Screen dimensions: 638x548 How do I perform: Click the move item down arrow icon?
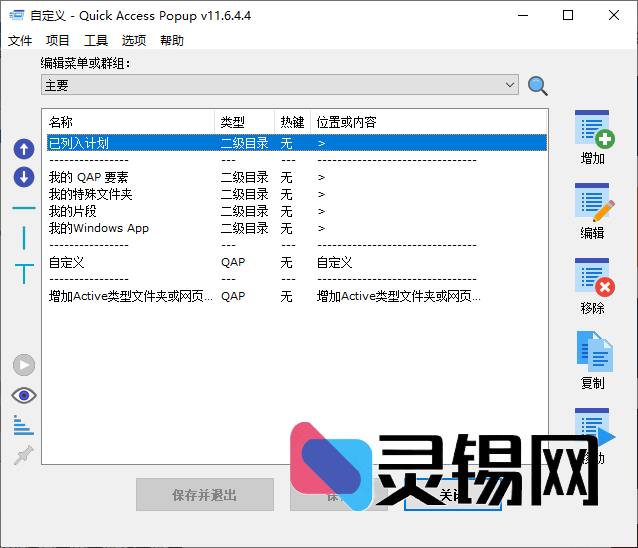(24, 177)
